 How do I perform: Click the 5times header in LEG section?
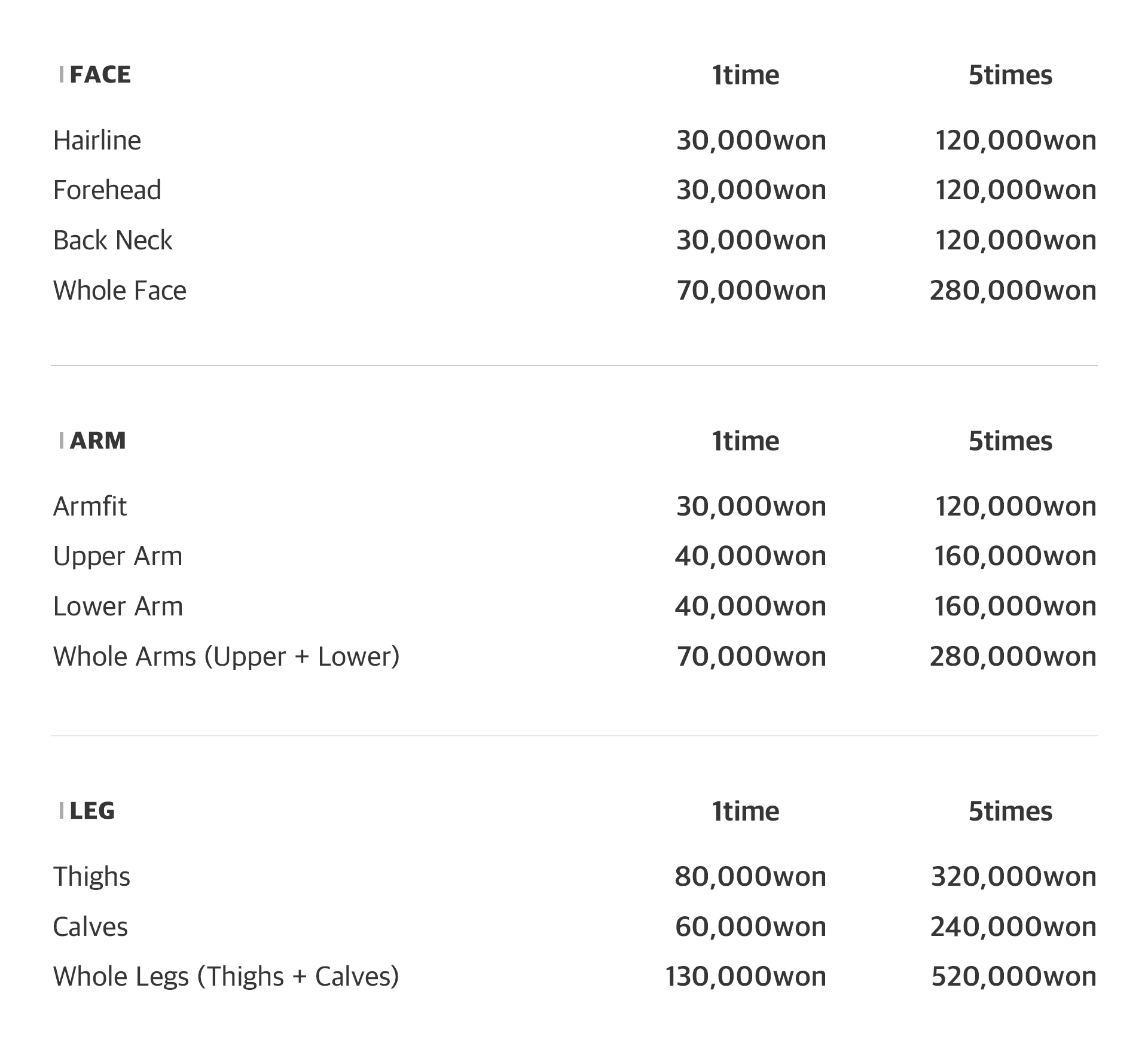point(1010,812)
